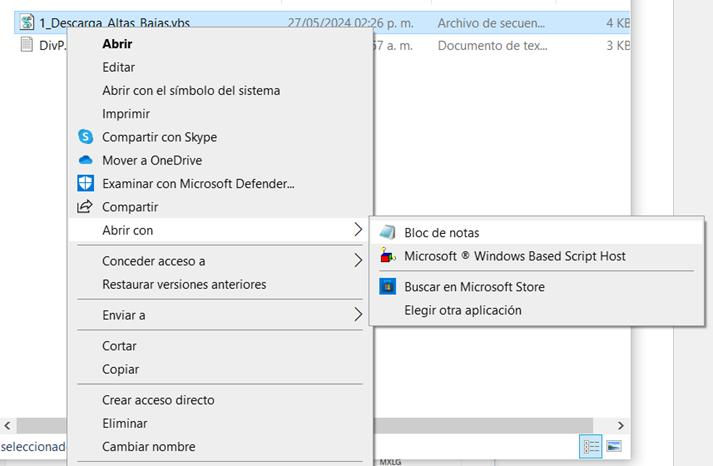The height and width of the screenshot is (466, 713).
Task: Click the horizontal scrollbar right arrow
Action: (621, 425)
